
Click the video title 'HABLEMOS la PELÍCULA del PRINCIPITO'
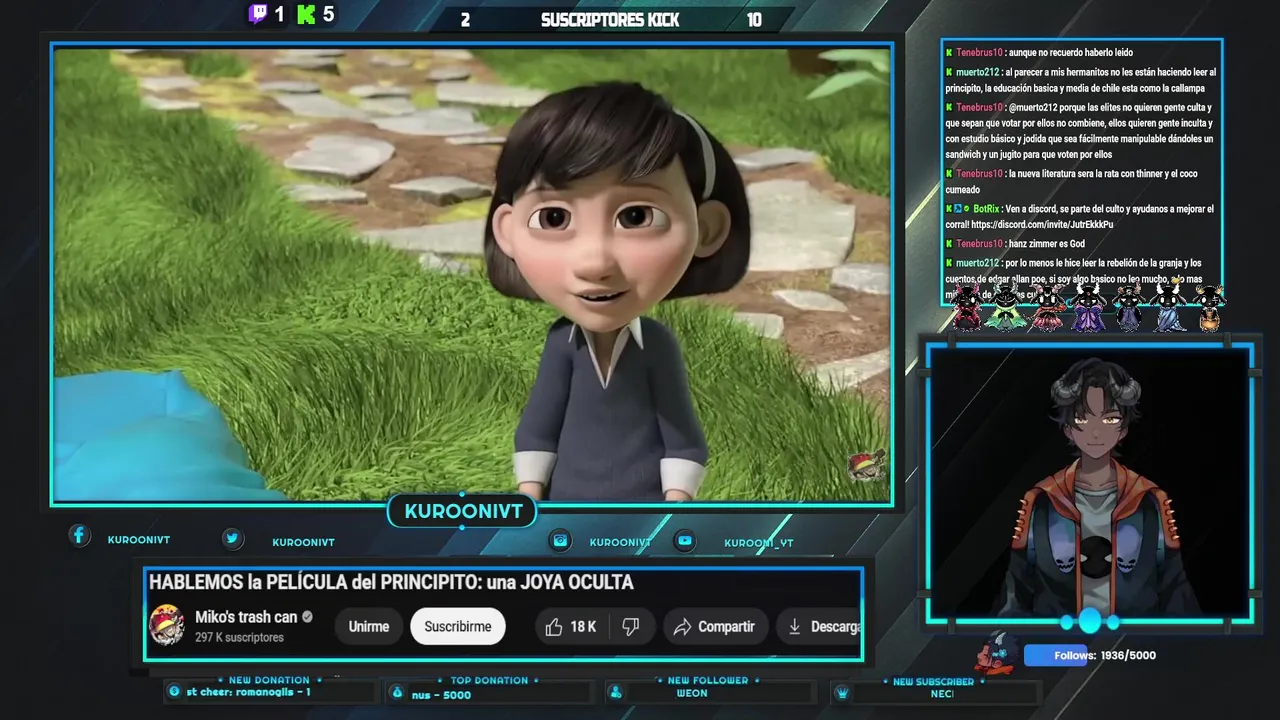point(391,582)
